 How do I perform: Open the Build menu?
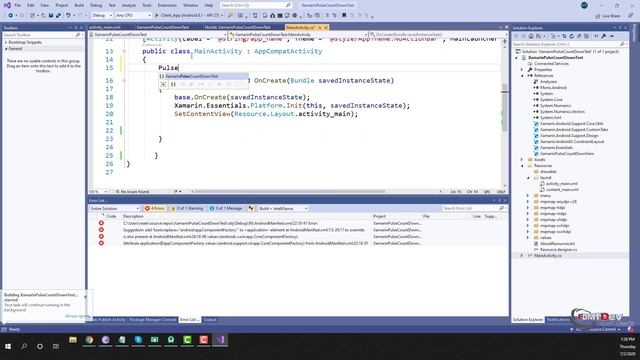click(x=79, y=5)
